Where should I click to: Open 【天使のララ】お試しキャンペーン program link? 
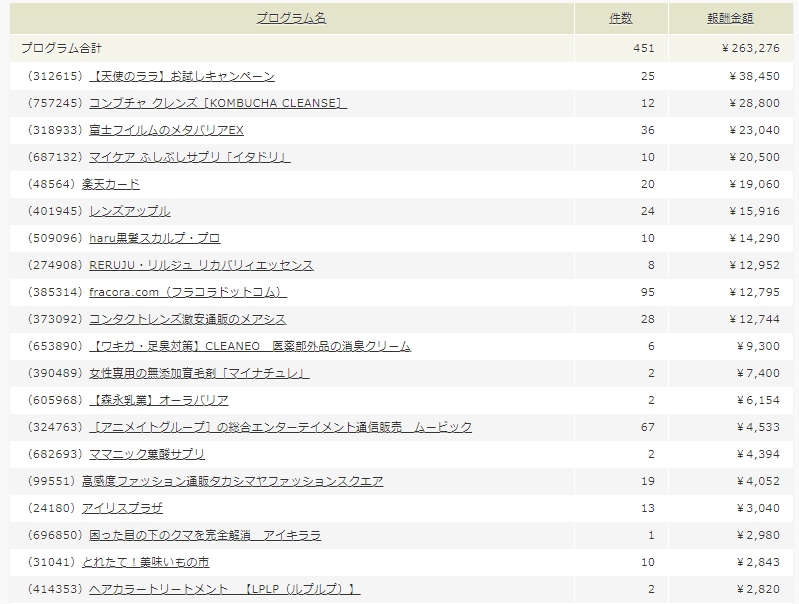[182, 76]
